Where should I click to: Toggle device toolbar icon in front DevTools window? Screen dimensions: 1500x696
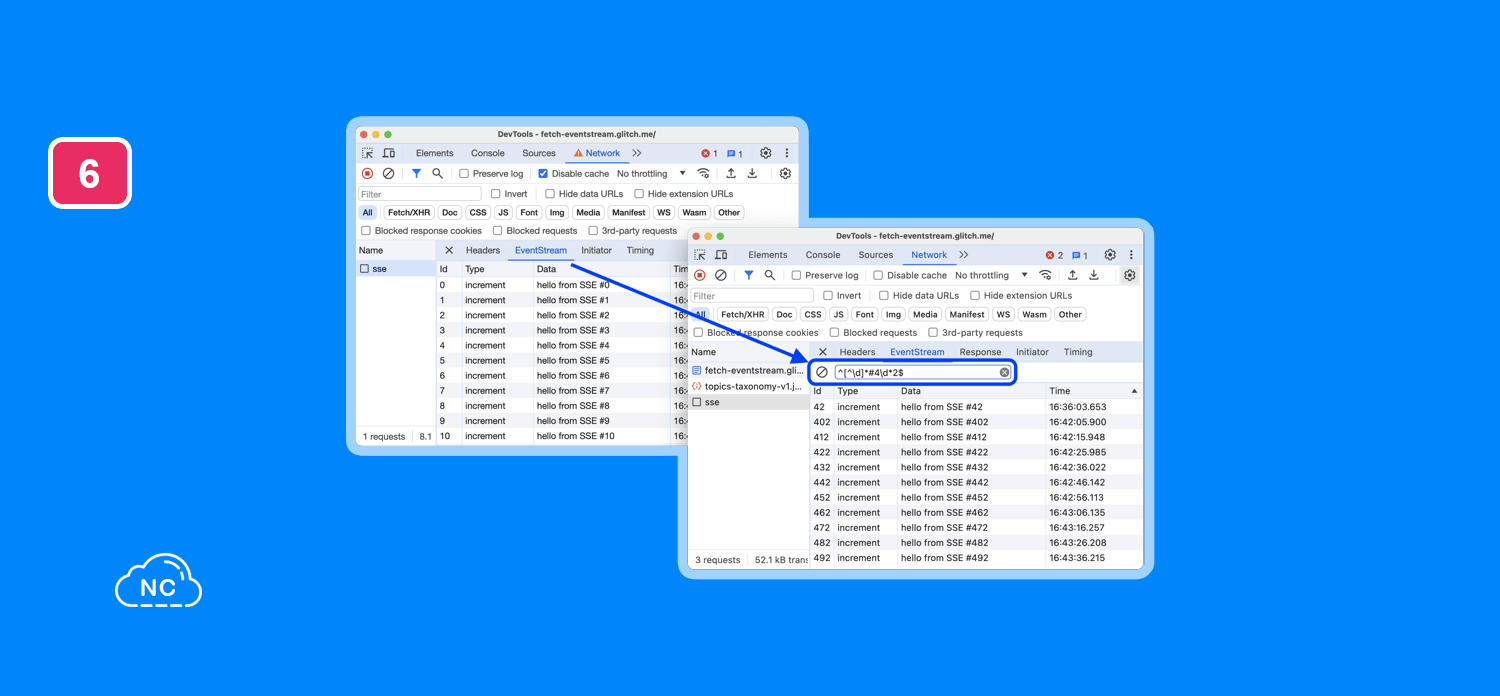point(721,255)
